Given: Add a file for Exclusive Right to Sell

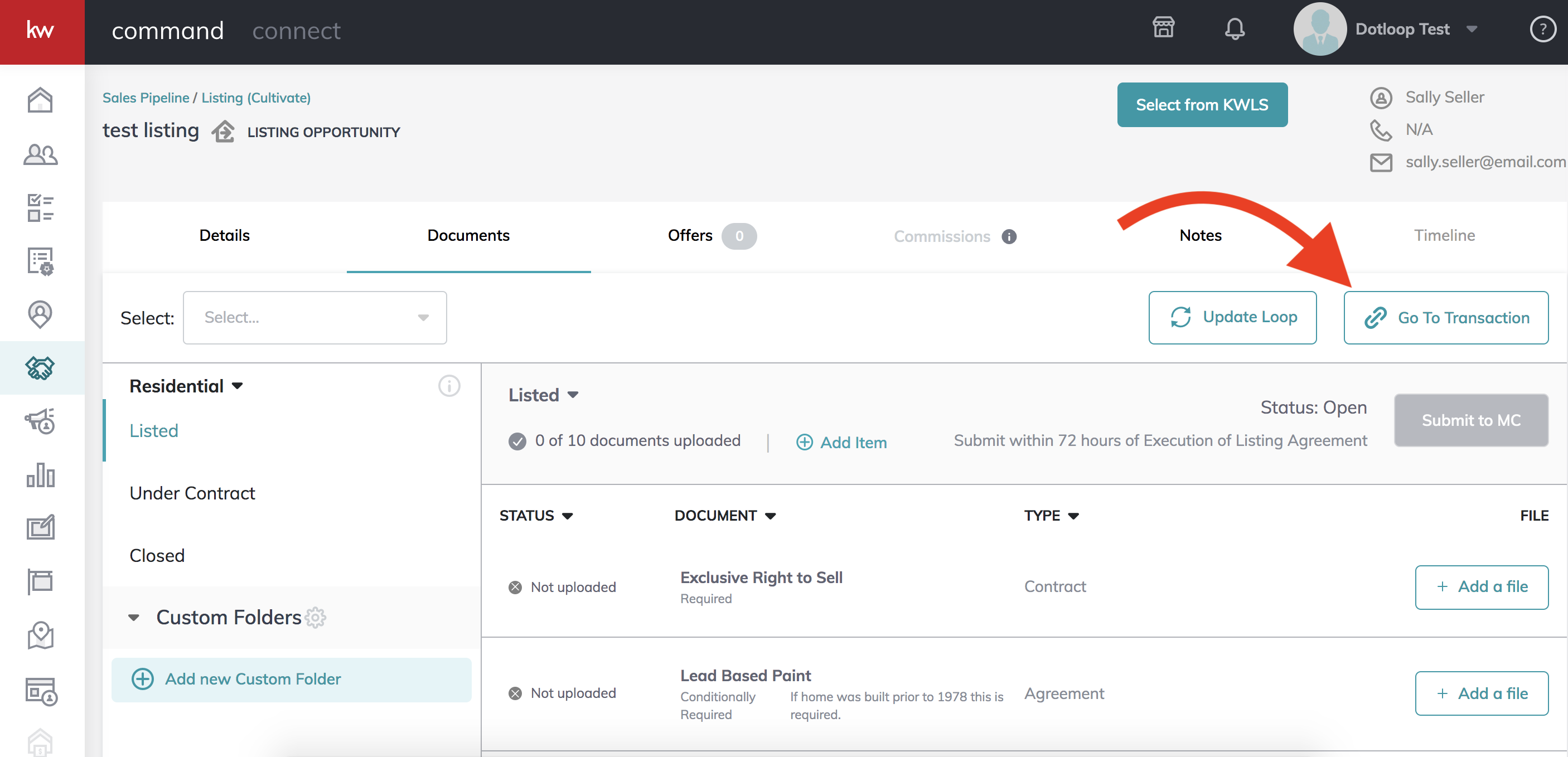Looking at the screenshot, I should (1482, 586).
